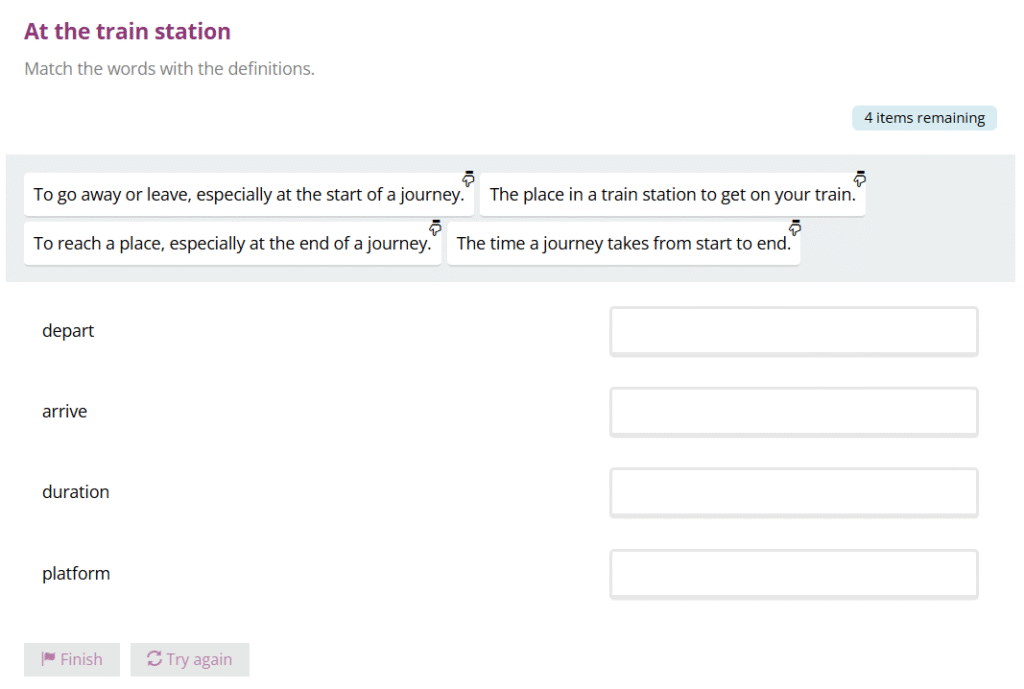
Task: Click the refresh arrows icon beside Try again
Action: pyautogui.click(x=154, y=659)
